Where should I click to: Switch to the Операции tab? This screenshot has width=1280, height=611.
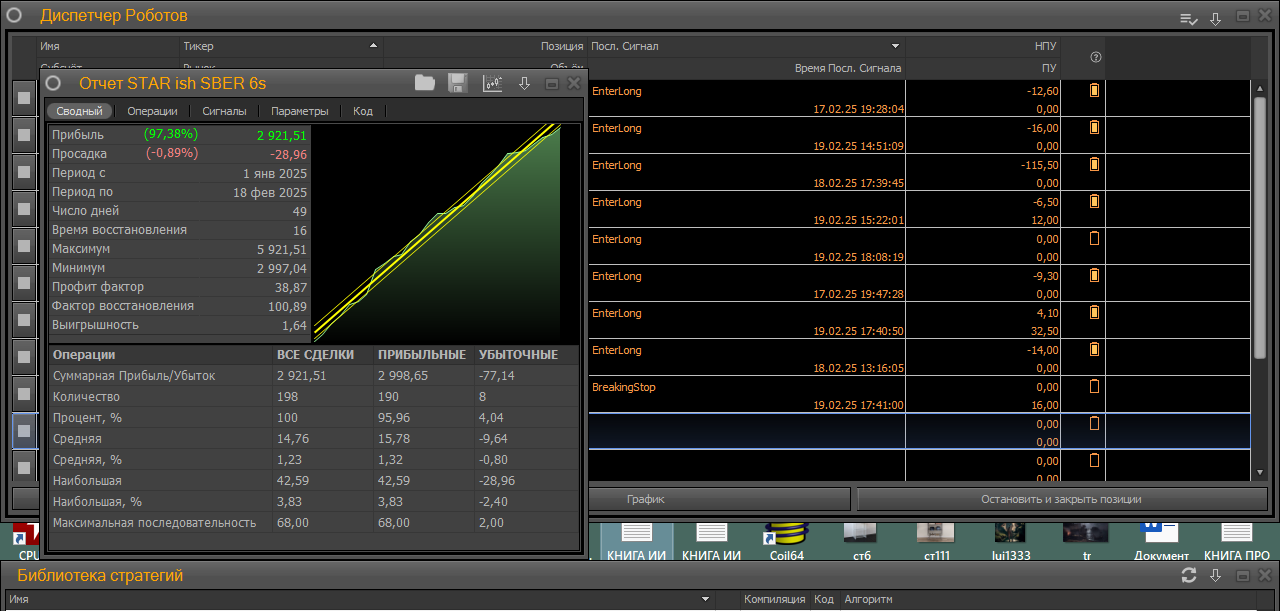click(152, 111)
